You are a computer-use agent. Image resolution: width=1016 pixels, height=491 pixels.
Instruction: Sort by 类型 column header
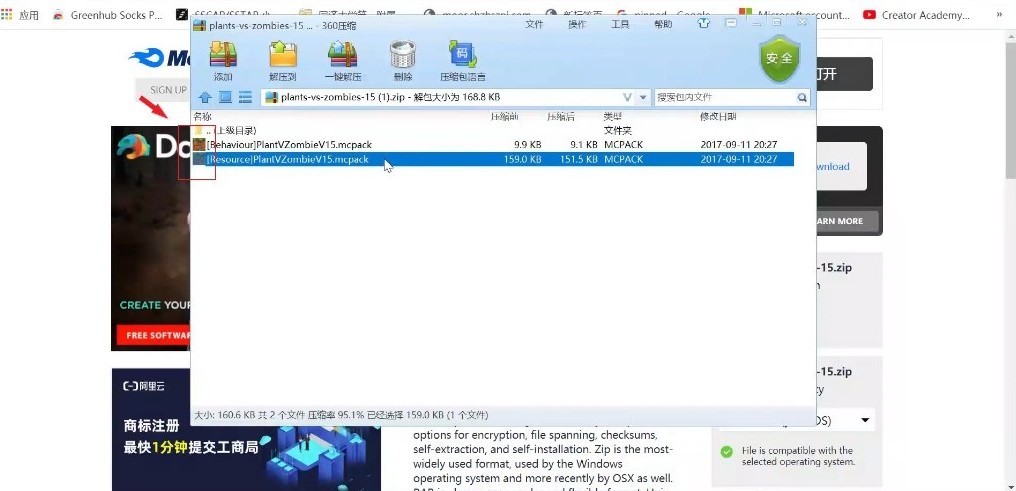pyautogui.click(x=613, y=117)
